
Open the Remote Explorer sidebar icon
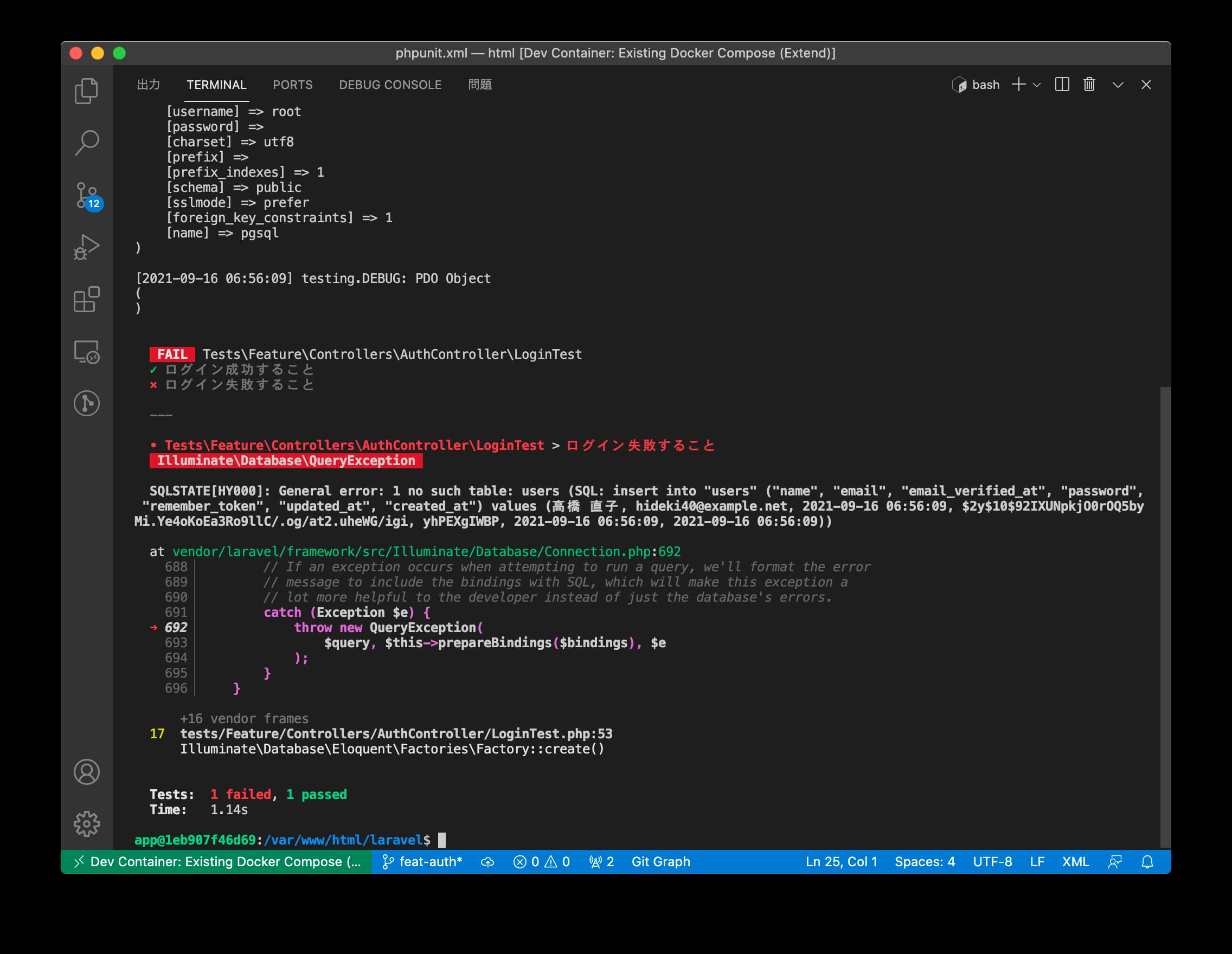87,352
